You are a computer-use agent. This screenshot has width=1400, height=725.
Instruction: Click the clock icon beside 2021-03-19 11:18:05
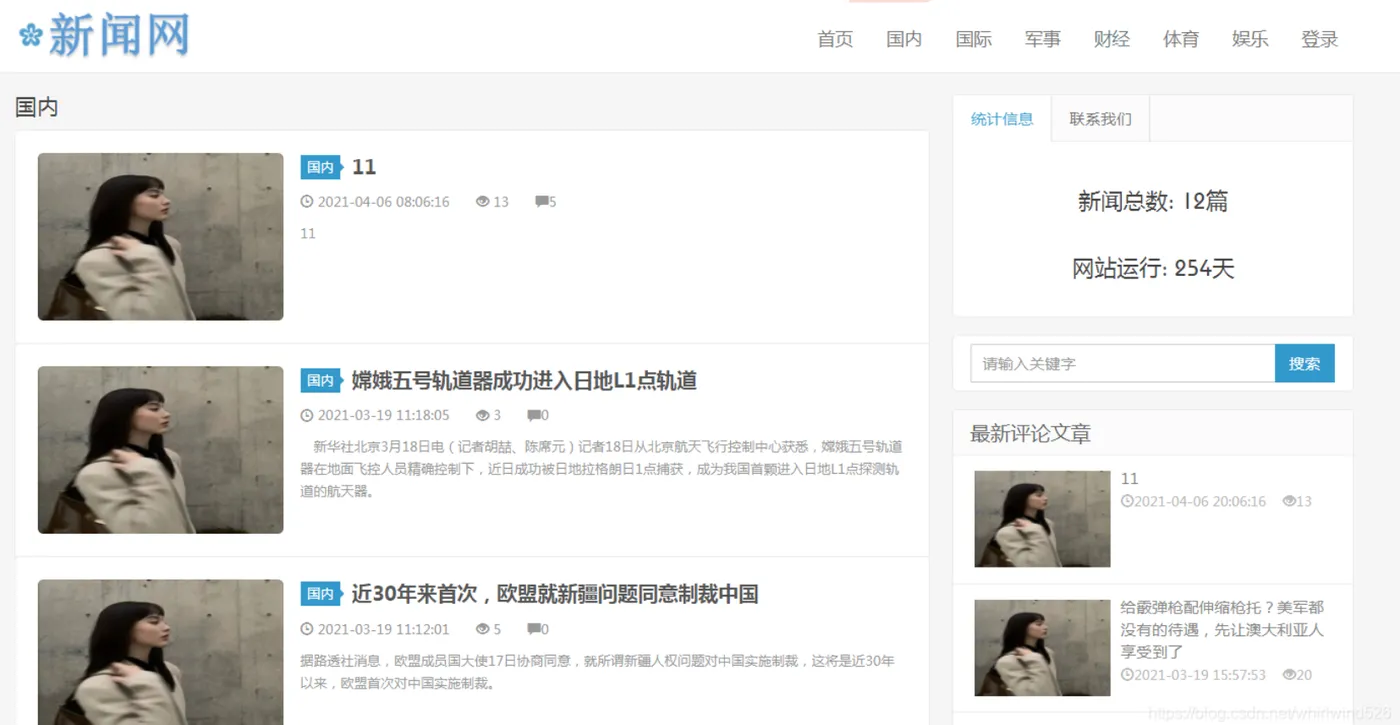(307, 415)
